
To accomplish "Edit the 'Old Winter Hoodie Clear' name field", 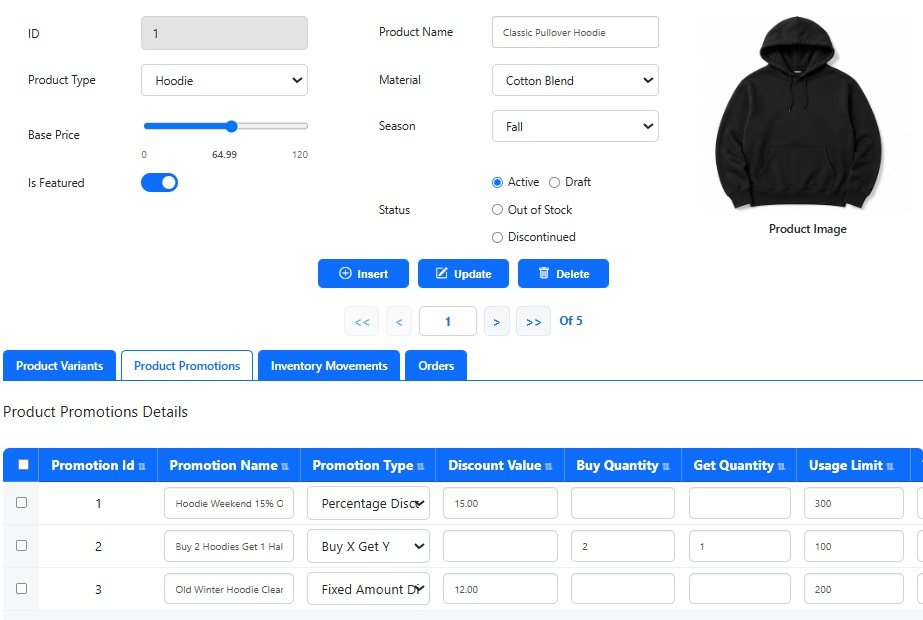I will coord(229,589).
